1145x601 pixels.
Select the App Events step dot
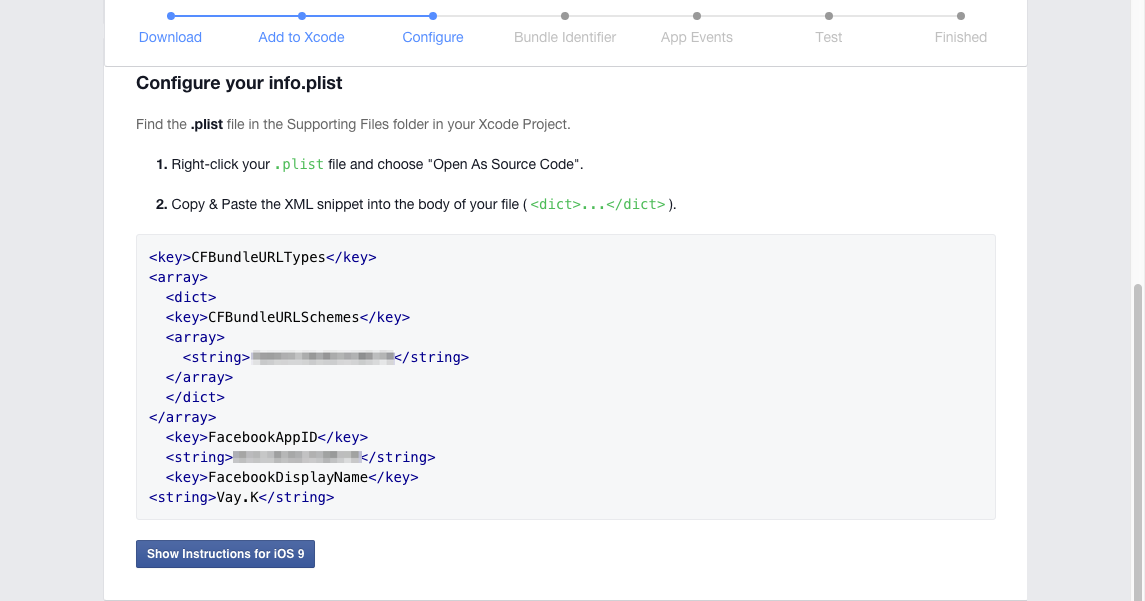click(697, 16)
